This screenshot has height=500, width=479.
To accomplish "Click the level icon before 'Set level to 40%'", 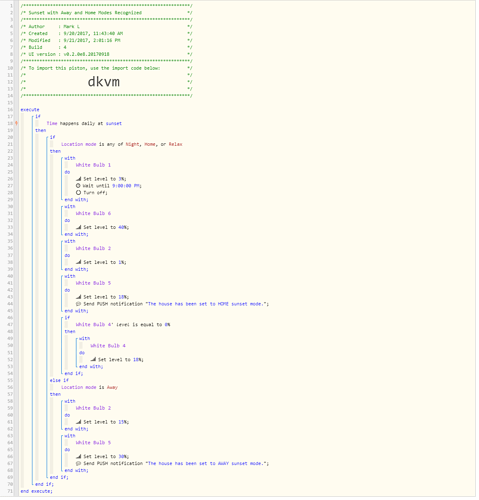I will [78, 228].
